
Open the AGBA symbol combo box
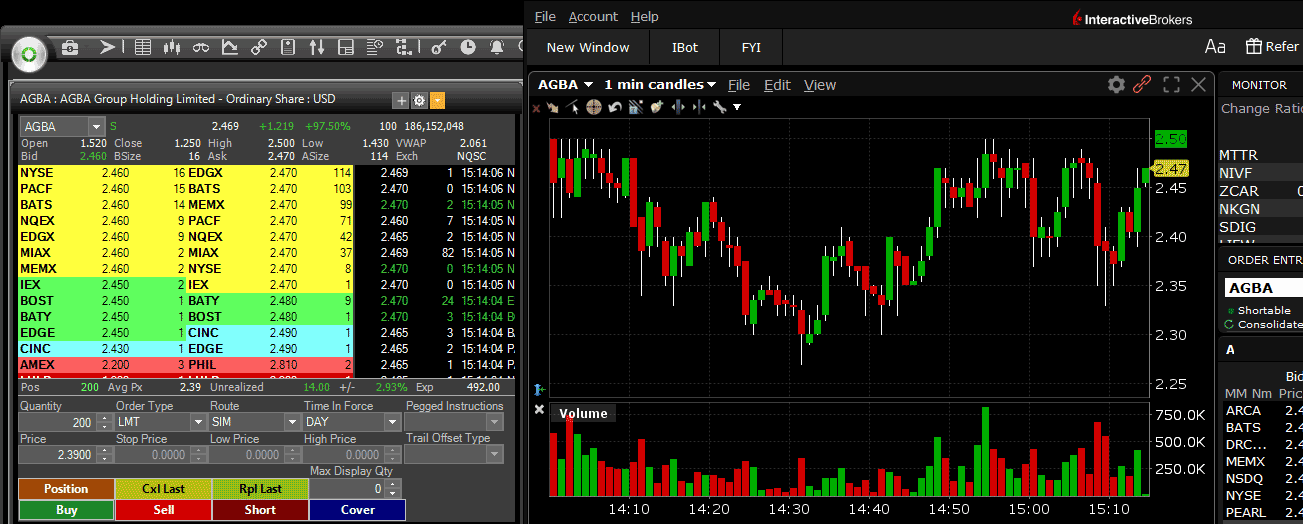point(62,126)
